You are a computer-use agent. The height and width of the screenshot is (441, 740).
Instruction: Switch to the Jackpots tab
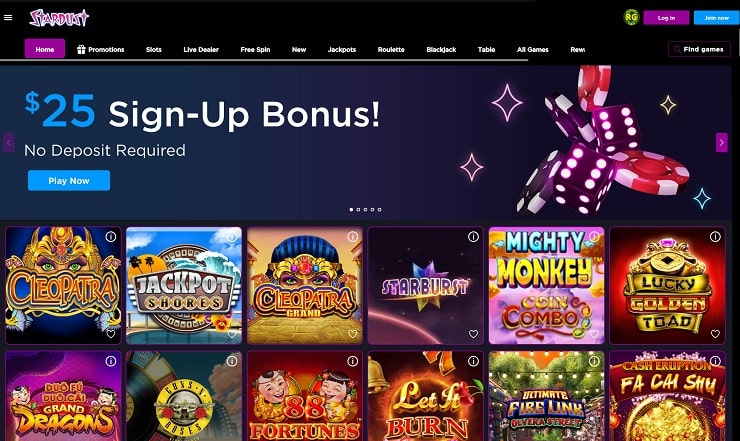342,50
